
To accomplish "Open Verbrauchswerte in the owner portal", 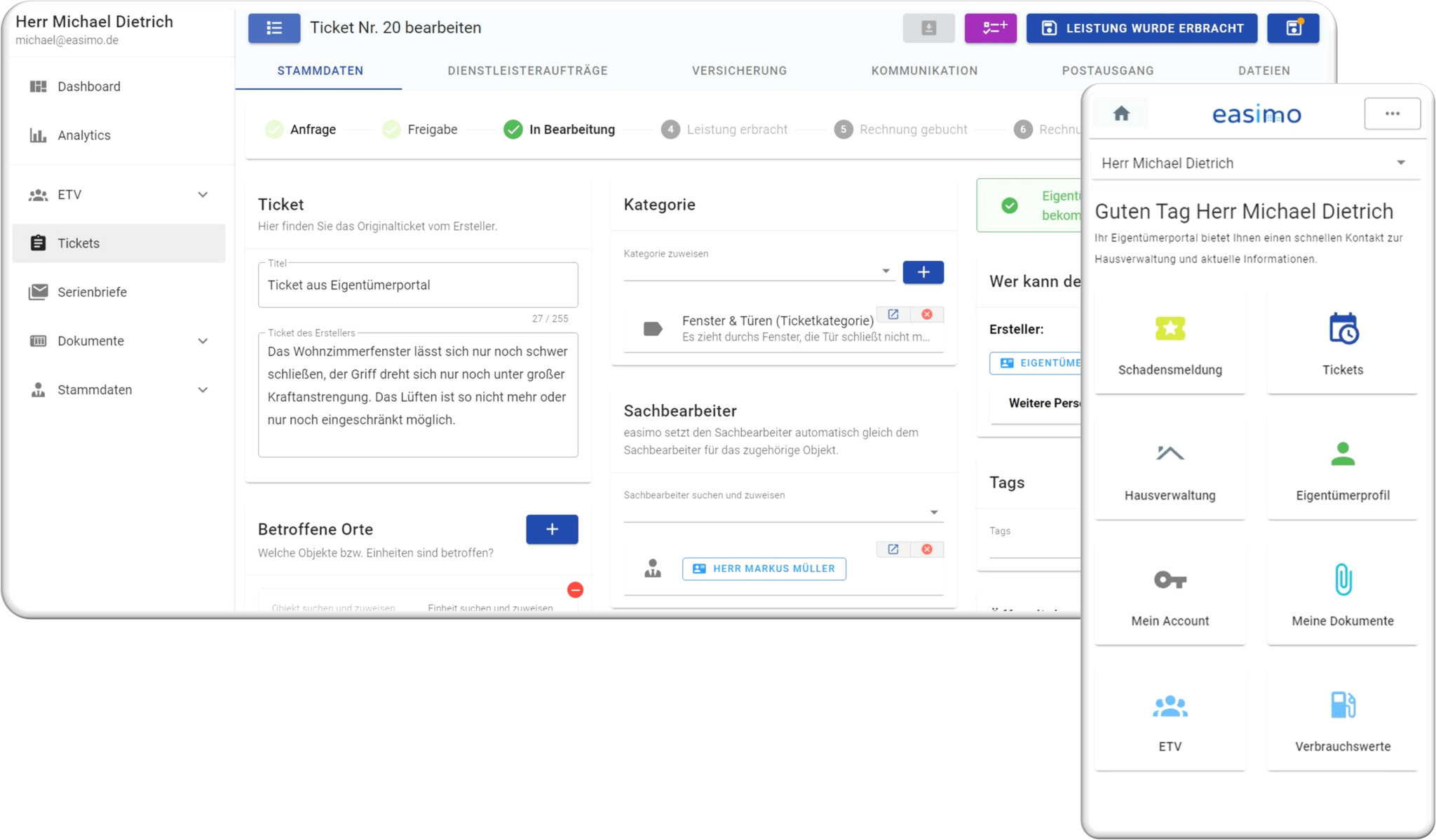I will [1343, 719].
